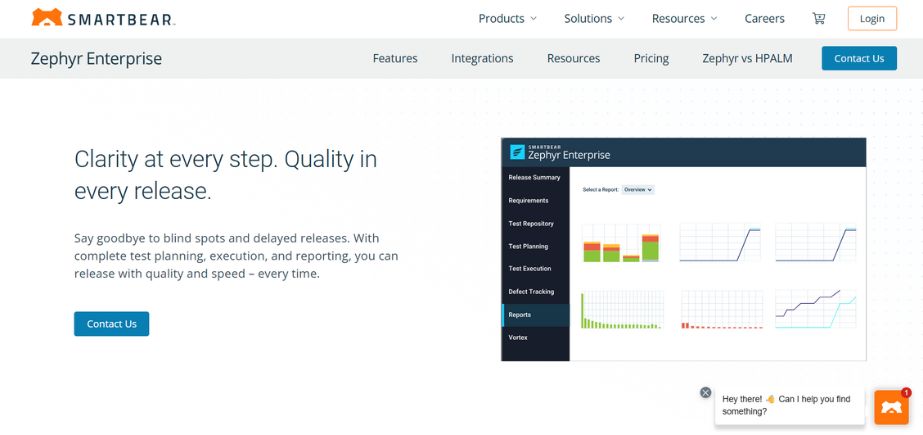The width and height of the screenshot is (923, 435).
Task: Open the shopping cart icon
Action: tap(818, 18)
